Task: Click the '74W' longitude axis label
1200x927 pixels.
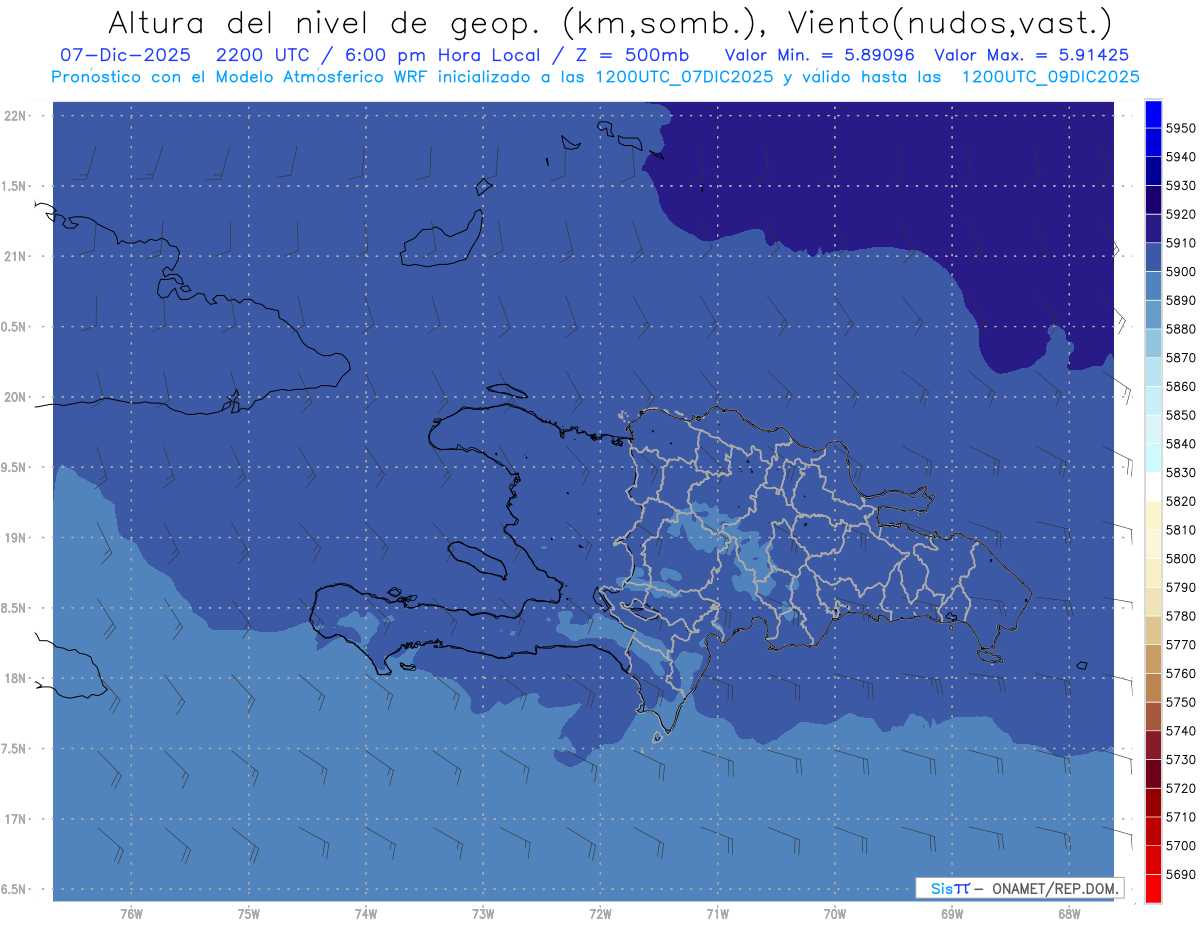Action: tap(366, 914)
